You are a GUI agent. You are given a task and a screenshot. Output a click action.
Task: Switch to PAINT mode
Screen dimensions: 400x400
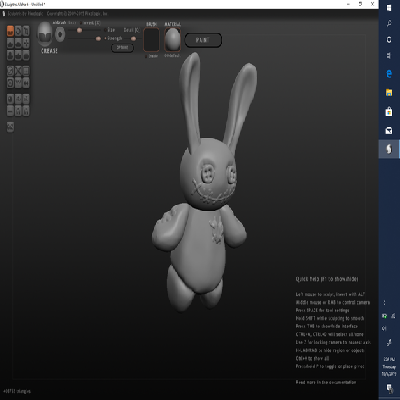pos(203,40)
